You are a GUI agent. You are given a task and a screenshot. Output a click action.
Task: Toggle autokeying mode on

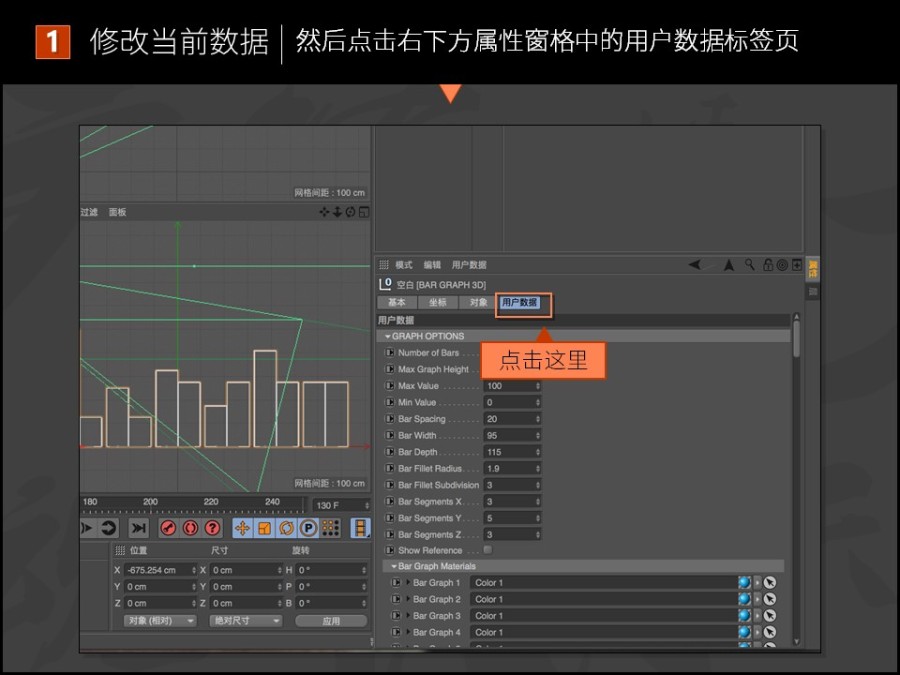[x=191, y=528]
